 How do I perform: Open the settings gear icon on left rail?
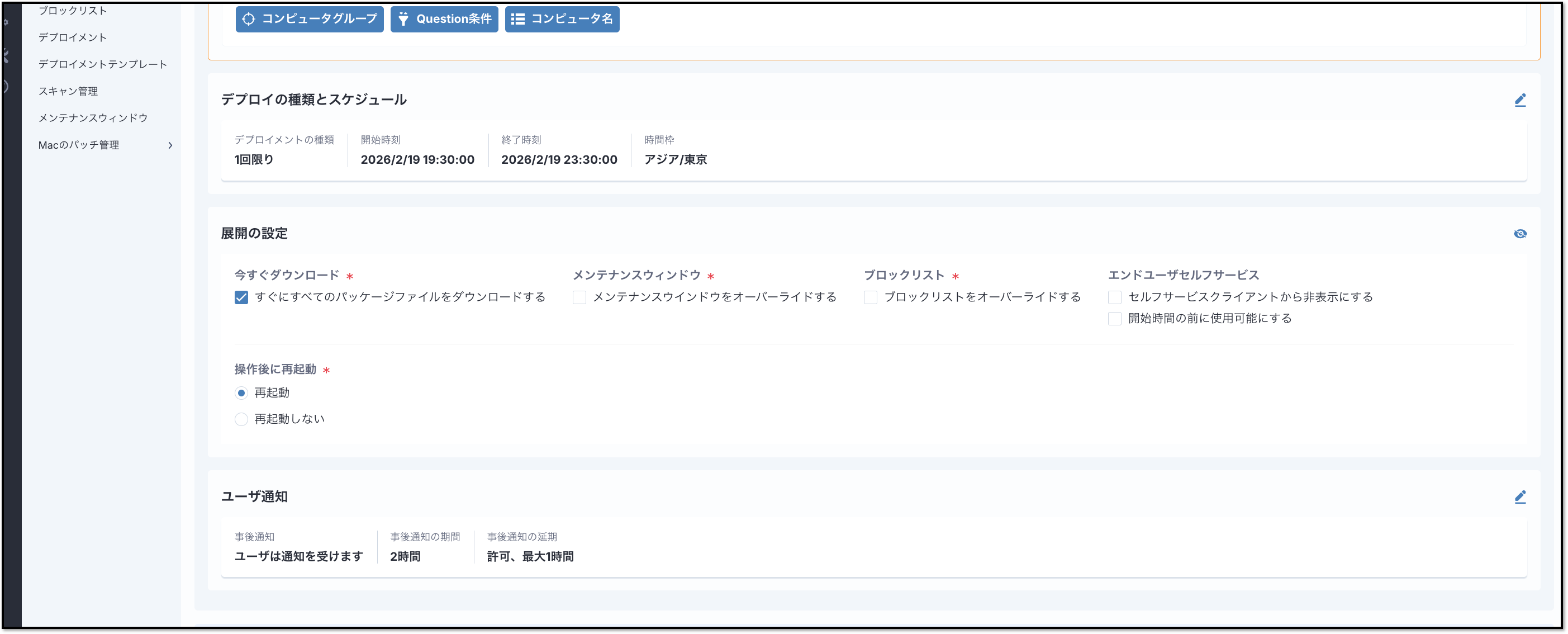point(6,21)
